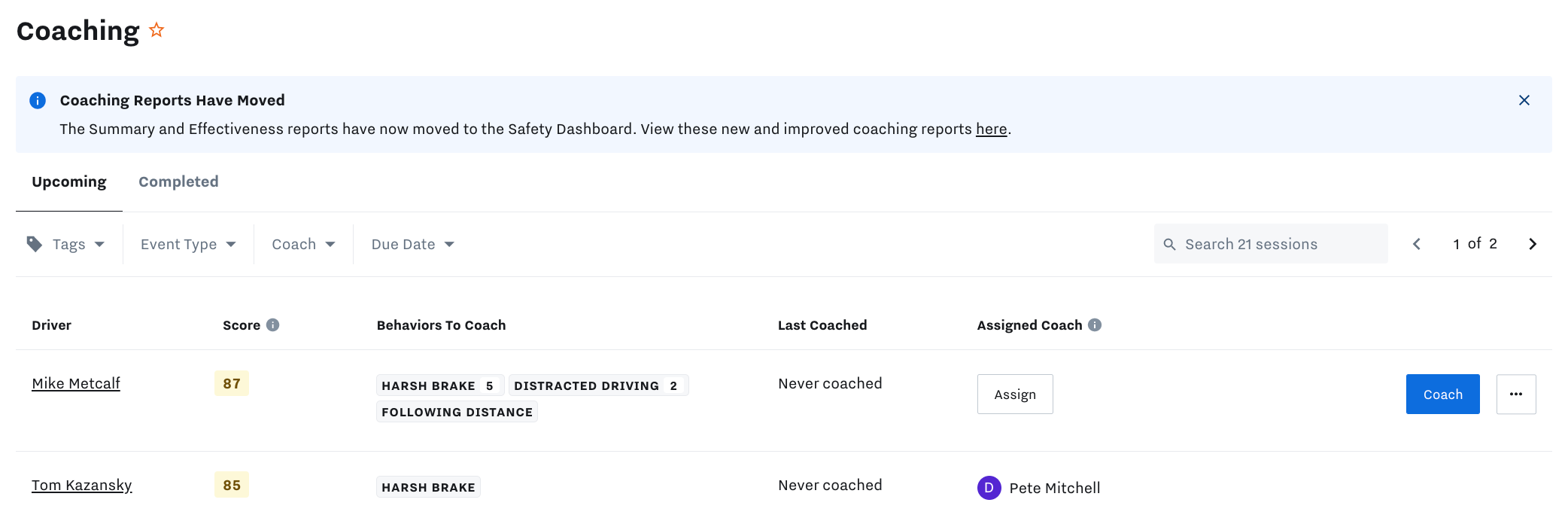Open Mike Metcalf's driver profile link

[75, 383]
